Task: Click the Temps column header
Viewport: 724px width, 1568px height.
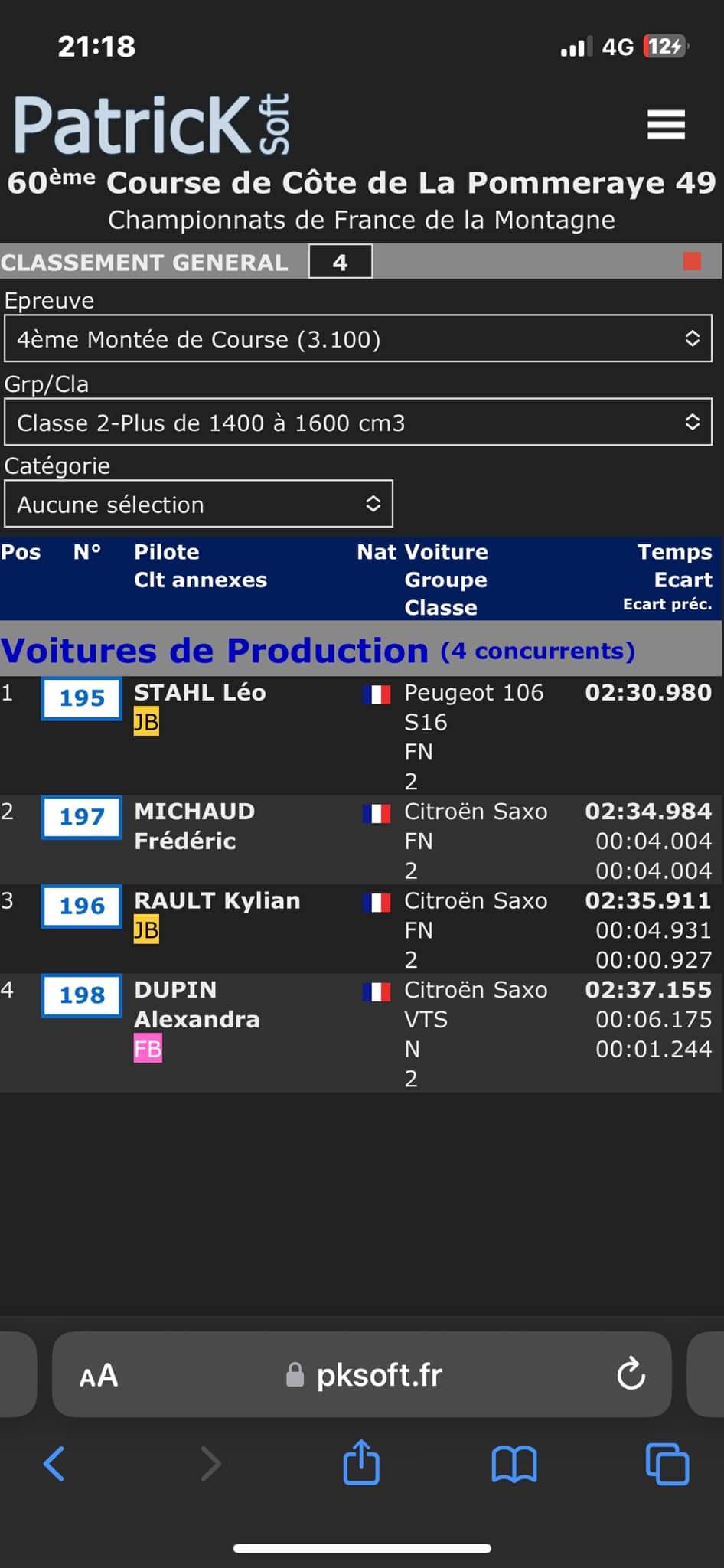Action: (674, 552)
